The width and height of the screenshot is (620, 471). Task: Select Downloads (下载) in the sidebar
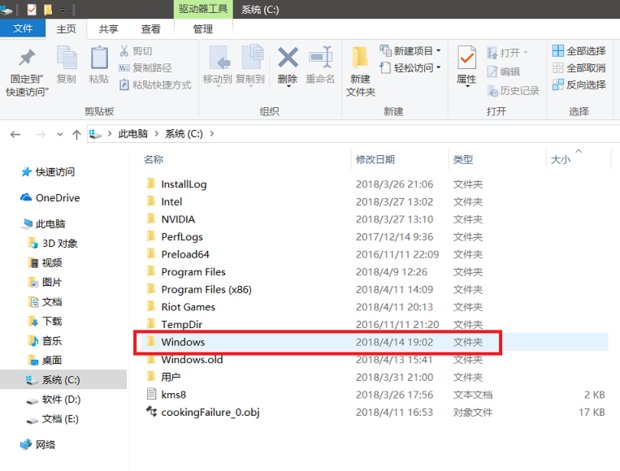point(45,321)
